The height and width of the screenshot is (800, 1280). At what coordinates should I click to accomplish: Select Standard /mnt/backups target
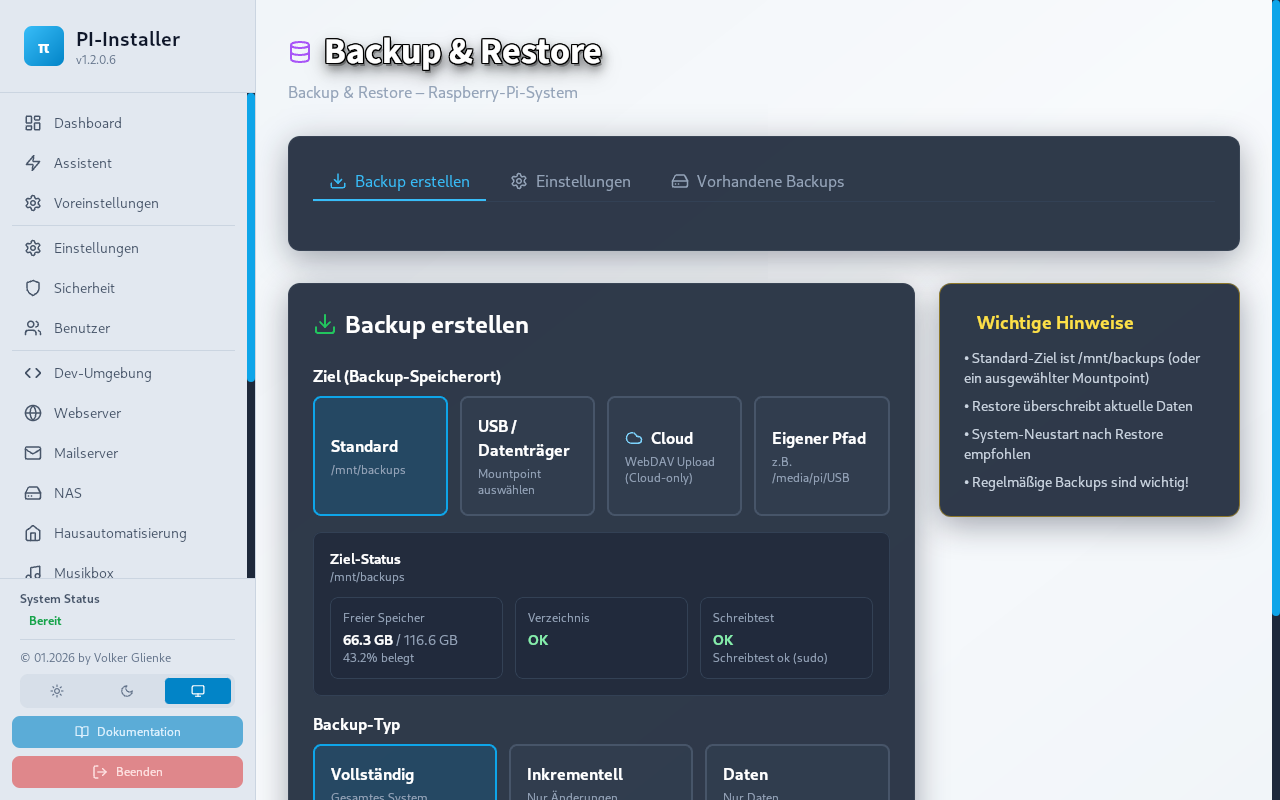(x=380, y=456)
